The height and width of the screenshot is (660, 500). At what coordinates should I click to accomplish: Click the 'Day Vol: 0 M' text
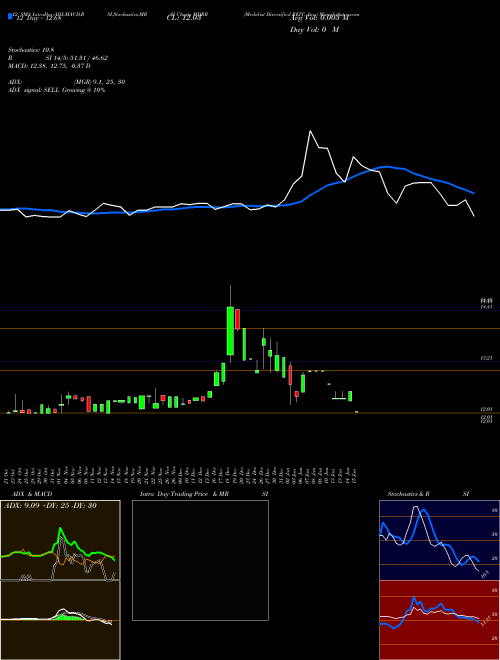click(314, 30)
